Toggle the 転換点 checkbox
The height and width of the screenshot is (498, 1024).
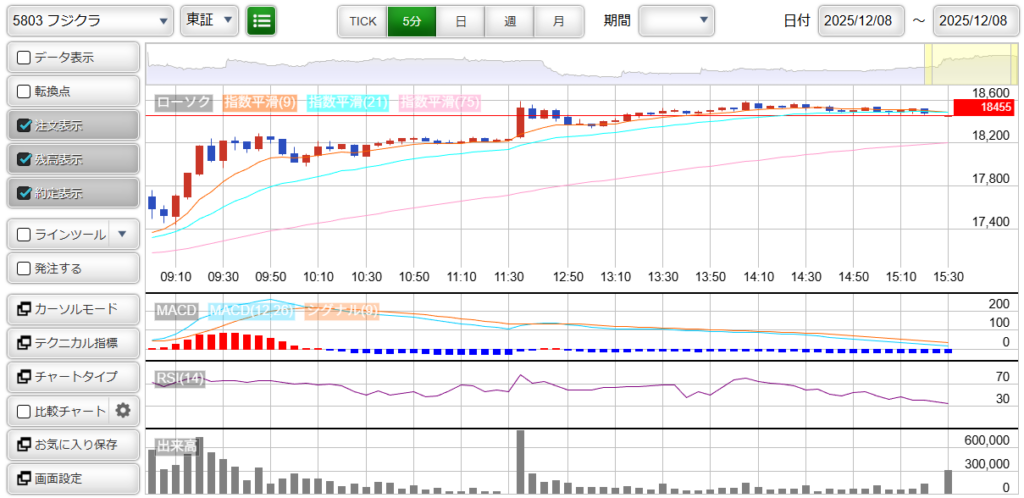pyautogui.click(x=25, y=92)
